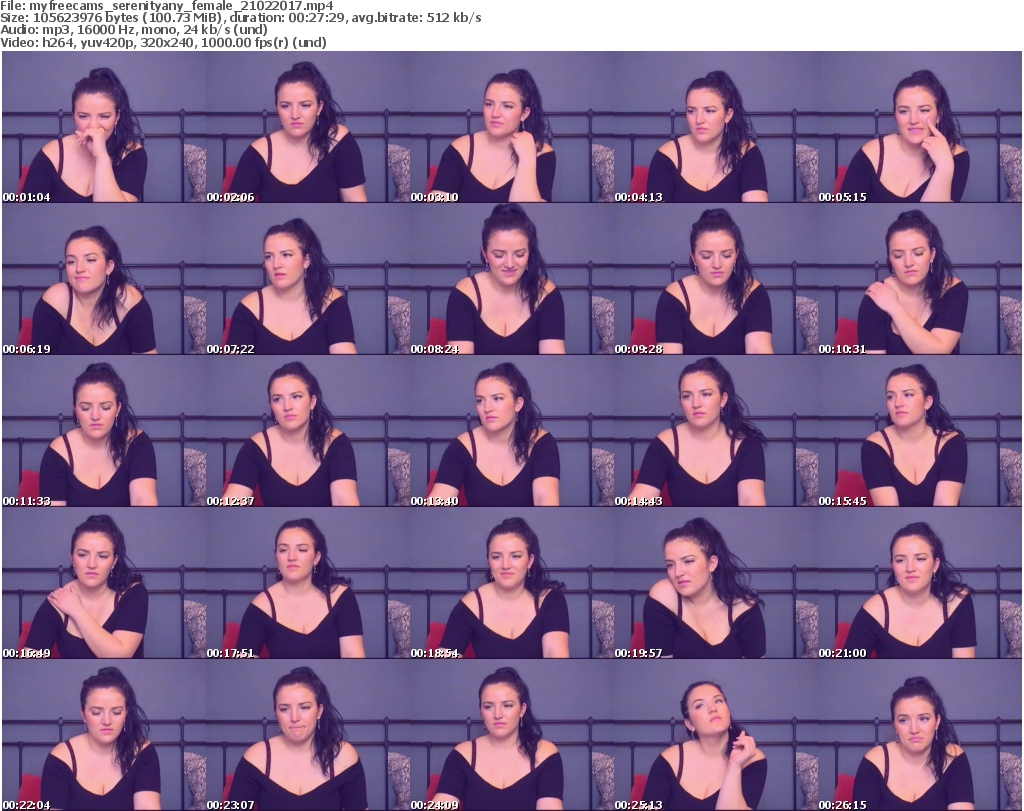Click the 'Video: h264, yuv420p' line
This screenshot has height=811, width=1024.
(x=163, y=42)
